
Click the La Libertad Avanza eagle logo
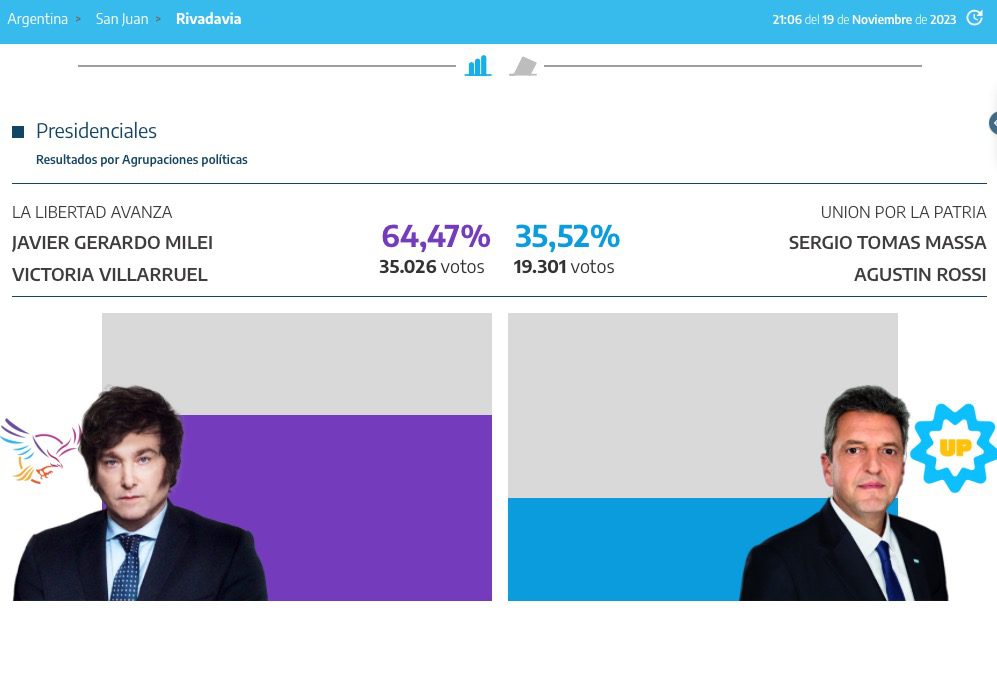[41, 449]
